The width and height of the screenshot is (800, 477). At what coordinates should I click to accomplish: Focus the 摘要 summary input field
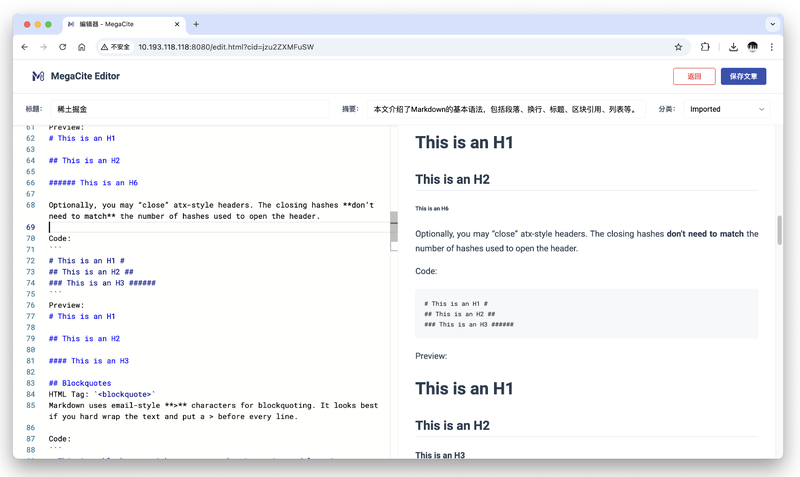(x=506, y=109)
